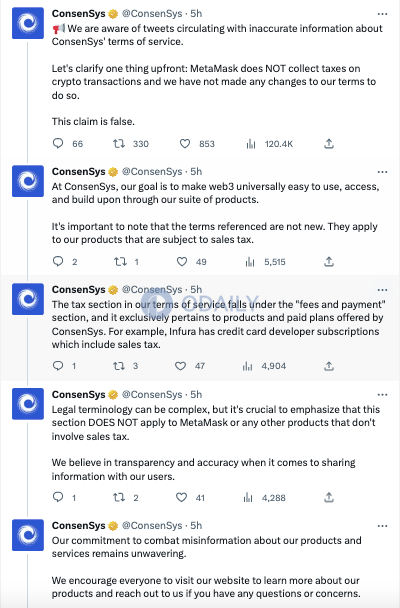Open ConsenSys avatar on the first tweet
This screenshot has width=400, height=608.
point(28,23)
